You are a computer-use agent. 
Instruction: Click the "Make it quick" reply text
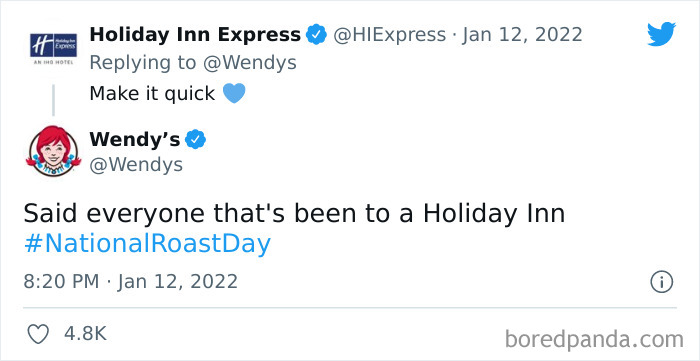(152, 94)
